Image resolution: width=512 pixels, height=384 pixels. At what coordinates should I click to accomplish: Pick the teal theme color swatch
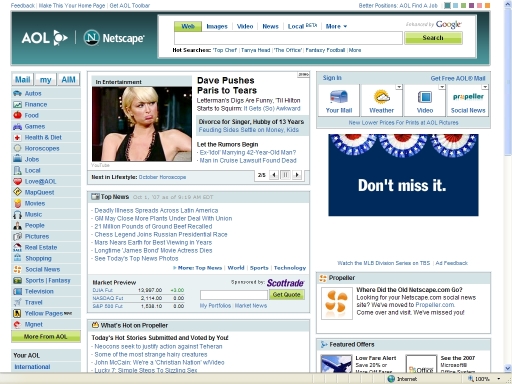pyautogui.click(x=448, y=6)
